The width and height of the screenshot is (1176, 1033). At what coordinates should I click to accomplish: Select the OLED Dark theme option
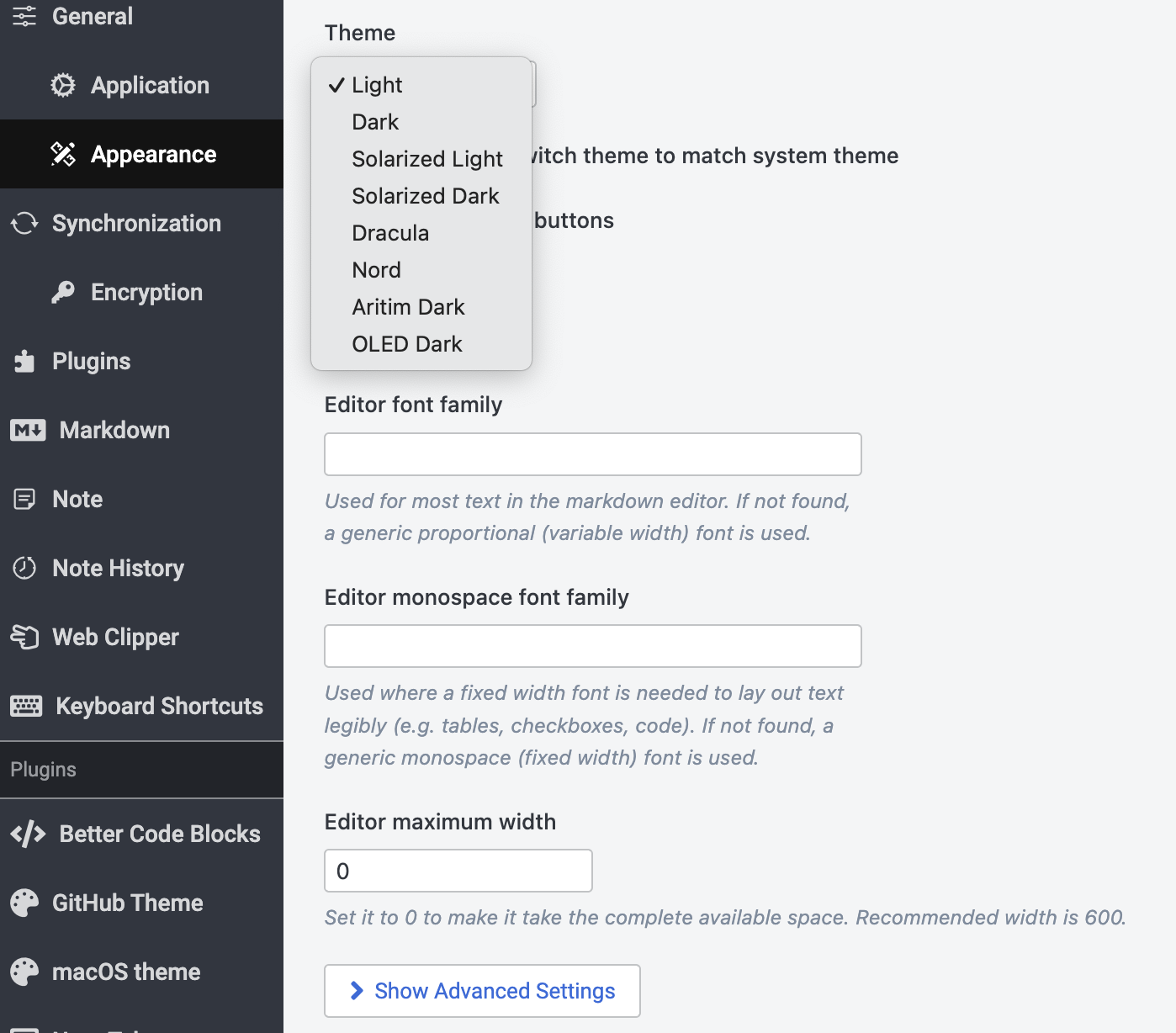tap(407, 344)
